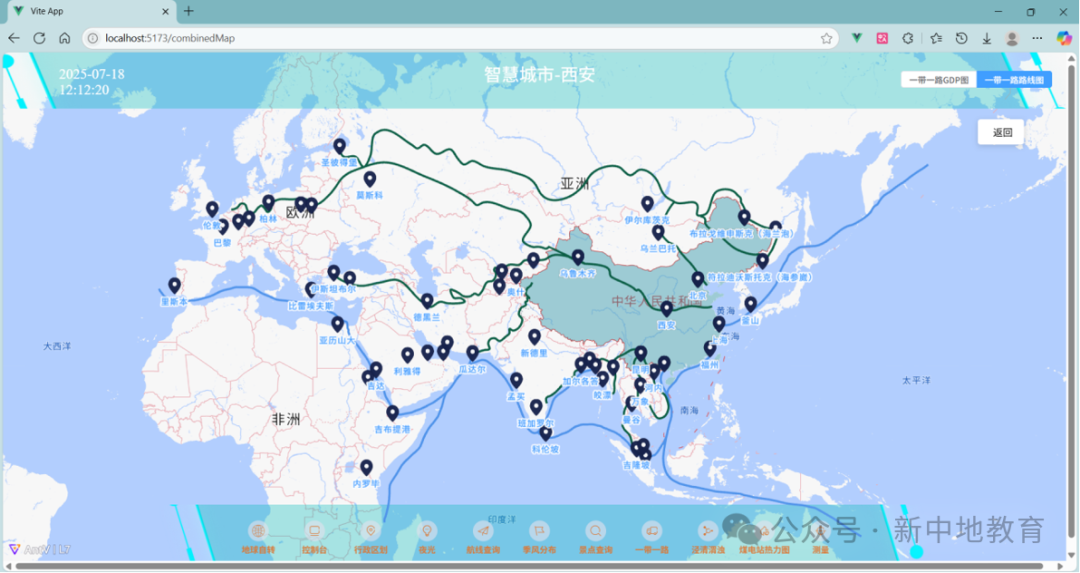Open the 景点查询 scenic spot search icon
The width and height of the screenshot is (1080, 573).
[x=596, y=531]
